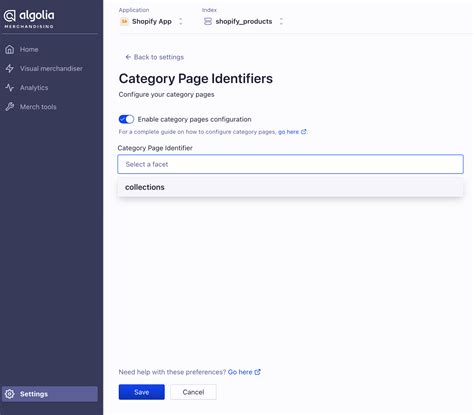Click the Algolia Merchandising logo

coord(29,19)
